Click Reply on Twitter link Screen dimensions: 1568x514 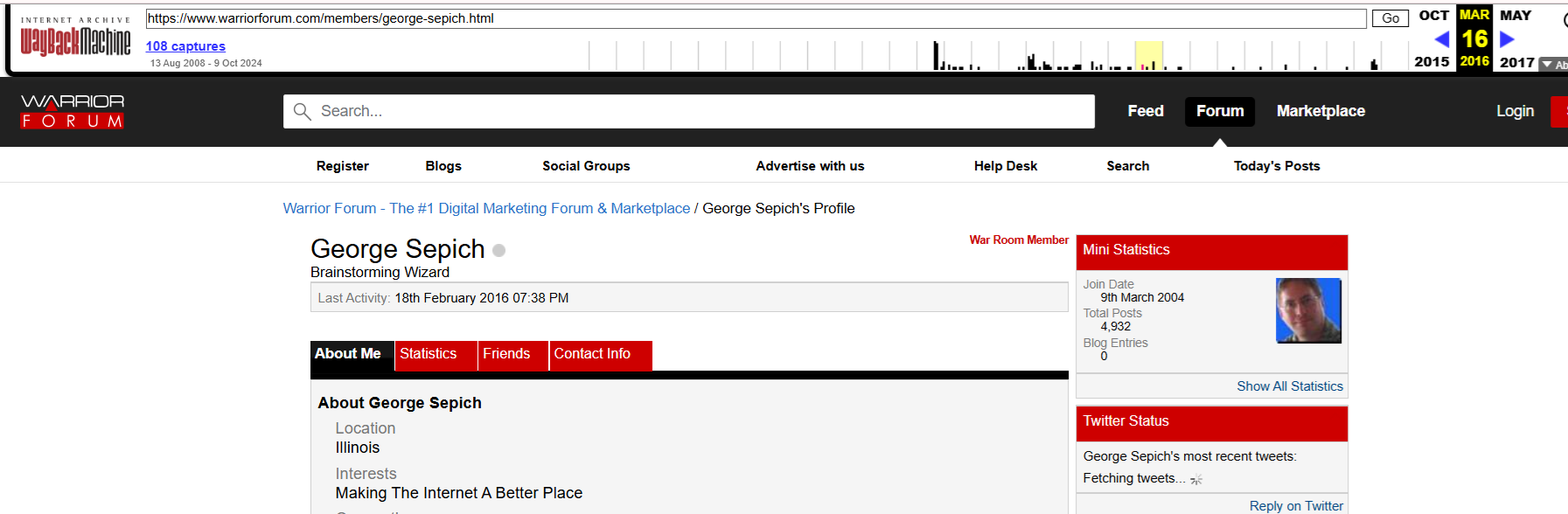[x=1295, y=506]
